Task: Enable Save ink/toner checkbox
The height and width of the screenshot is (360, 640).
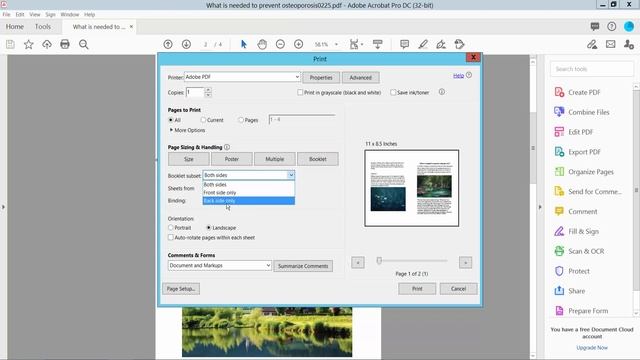Action: pos(393,93)
